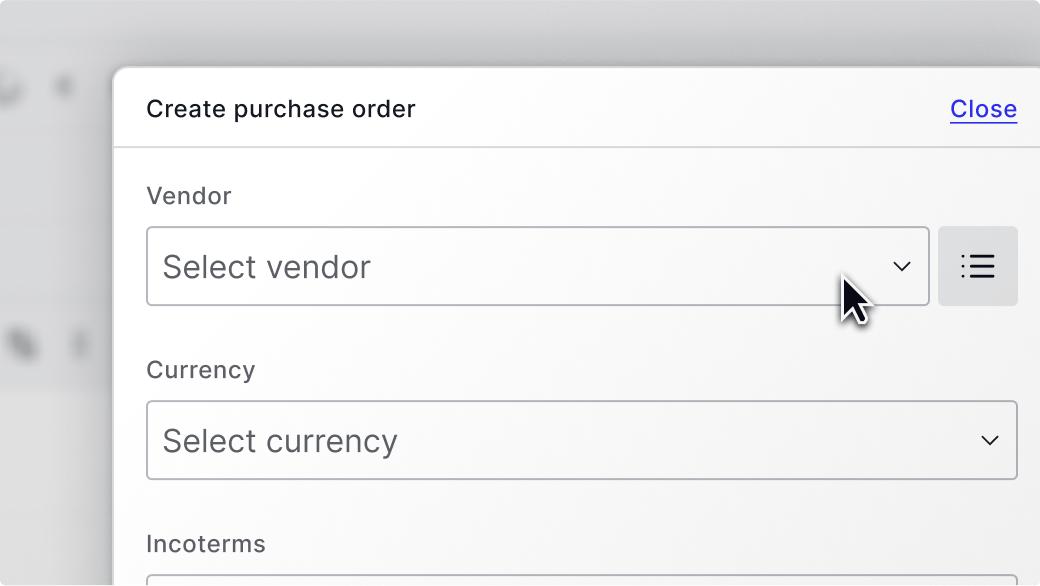This screenshot has height=586, width=1040.
Task: Click the Currency field label
Action: [201, 370]
